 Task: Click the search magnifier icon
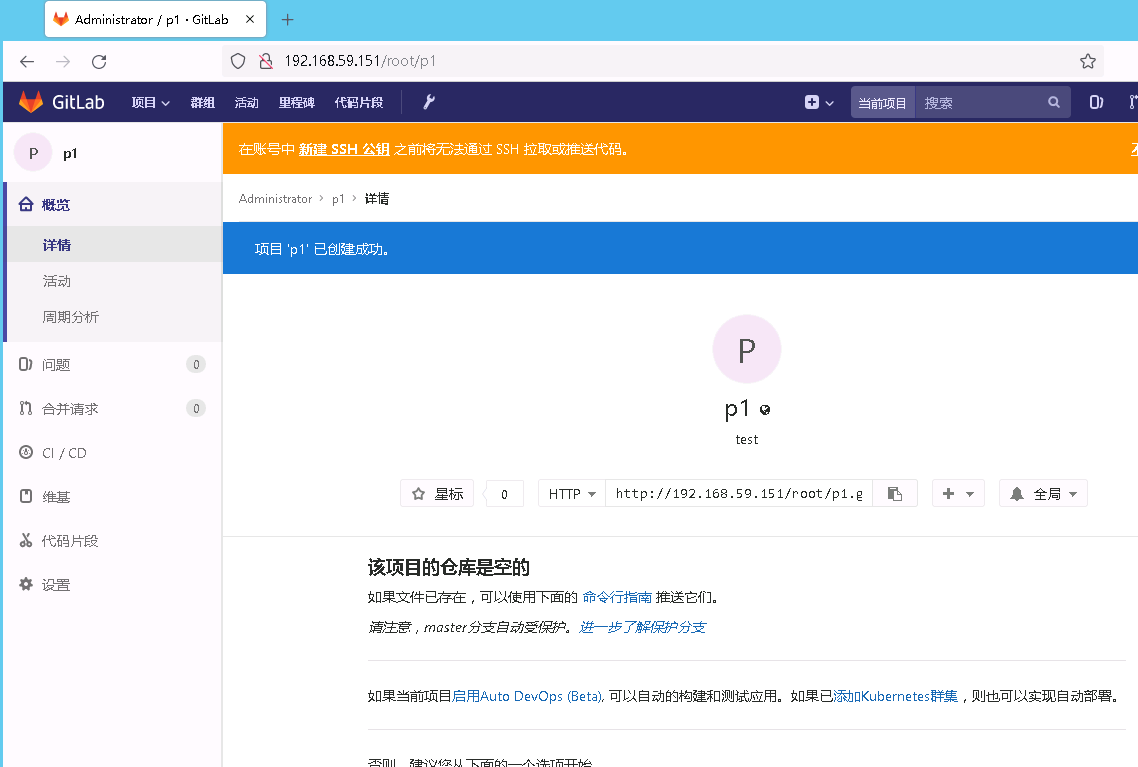pyautogui.click(x=1054, y=102)
